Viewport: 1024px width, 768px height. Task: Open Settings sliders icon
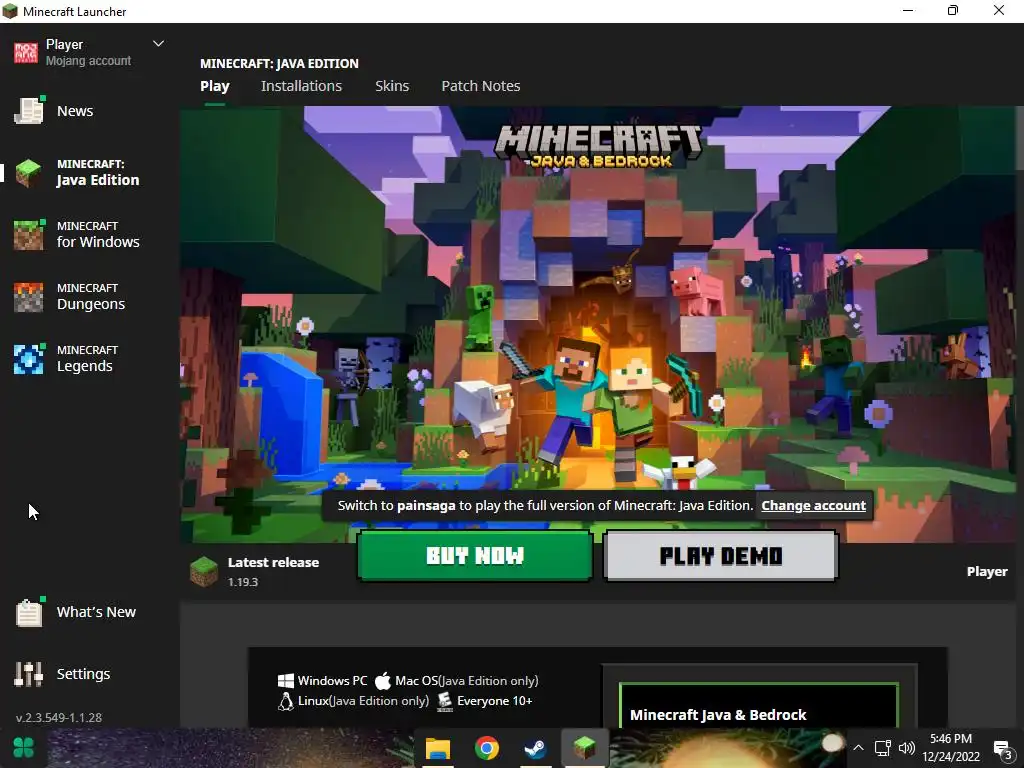[29, 674]
